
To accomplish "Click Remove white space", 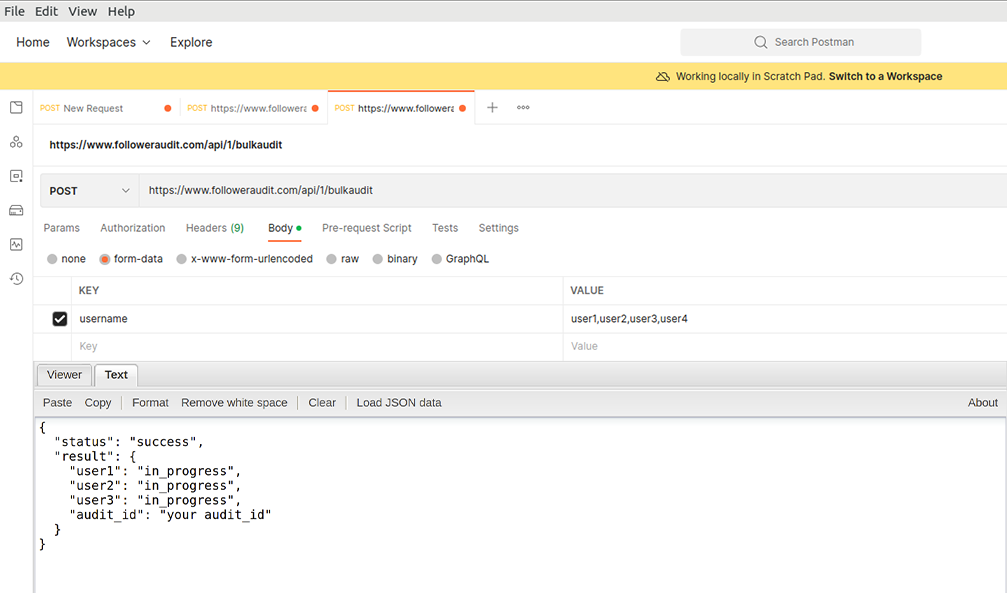I will [x=234, y=403].
